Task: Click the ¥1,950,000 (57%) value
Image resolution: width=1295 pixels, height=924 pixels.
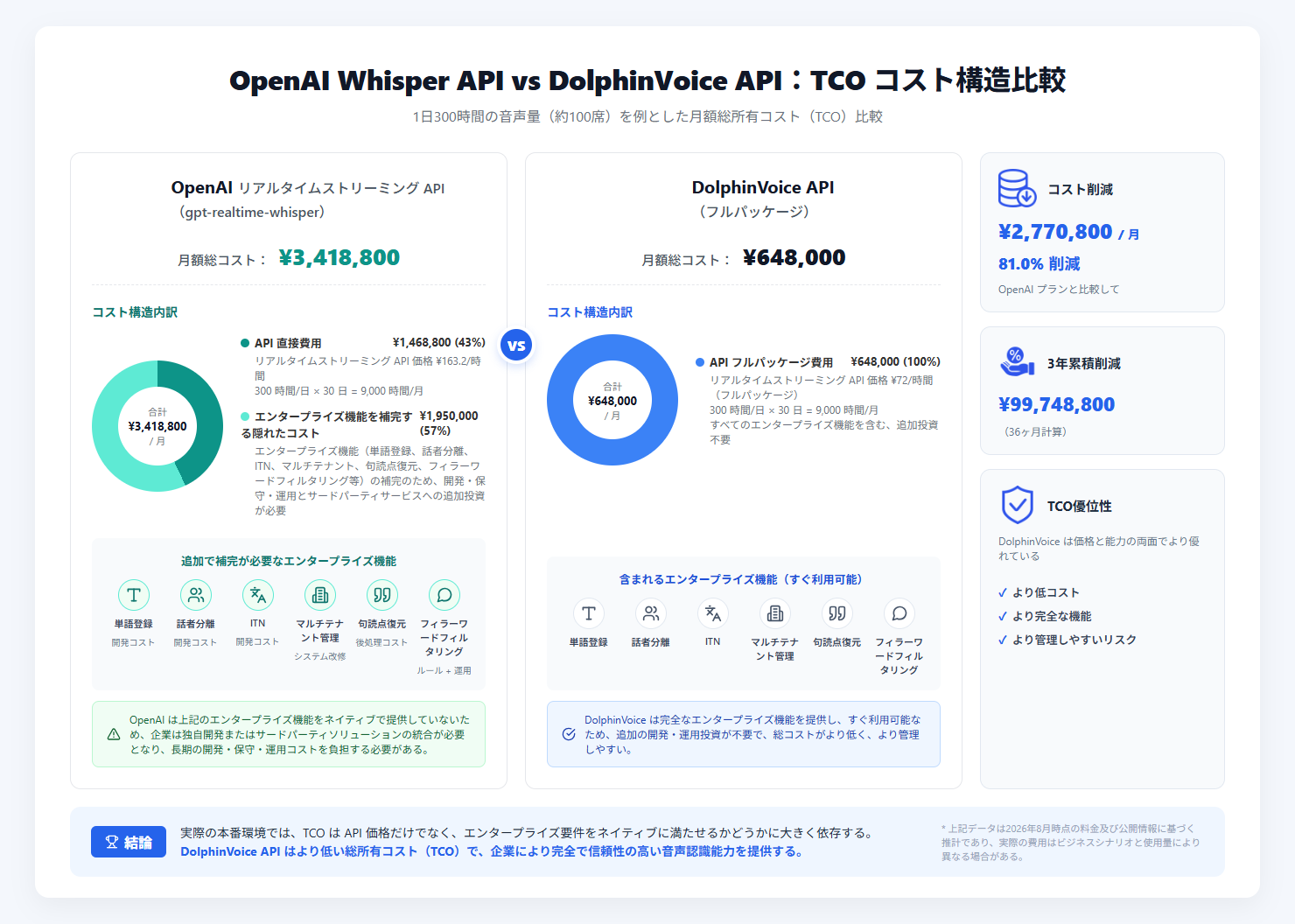Action: click(449, 423)
